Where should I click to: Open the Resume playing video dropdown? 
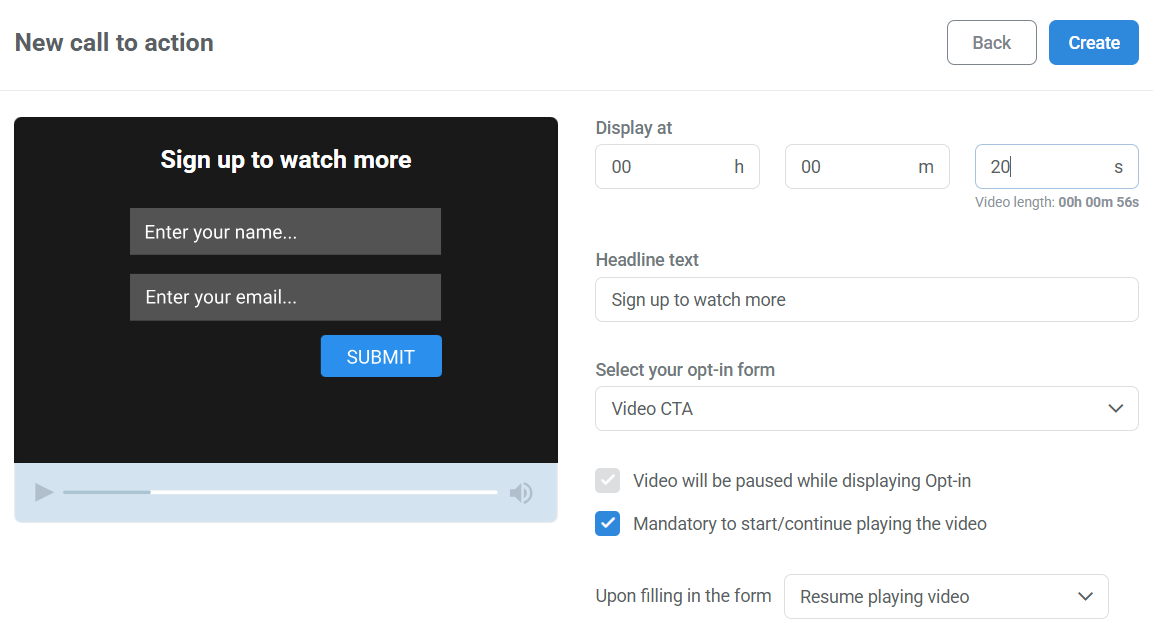pos(945,596)
